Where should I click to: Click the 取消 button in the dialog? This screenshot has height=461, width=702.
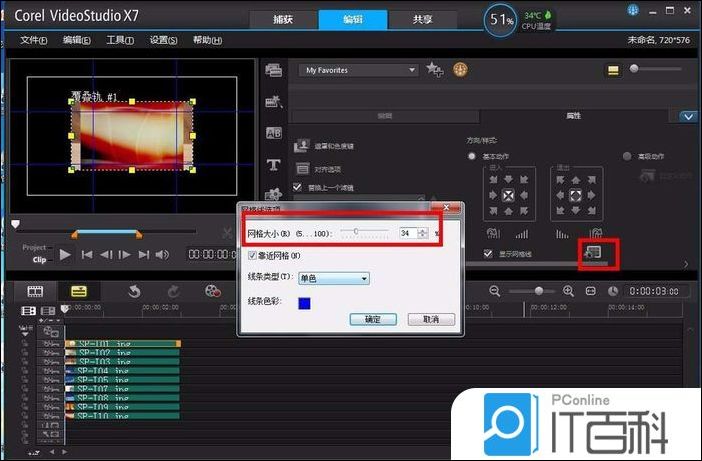point(431,319)
